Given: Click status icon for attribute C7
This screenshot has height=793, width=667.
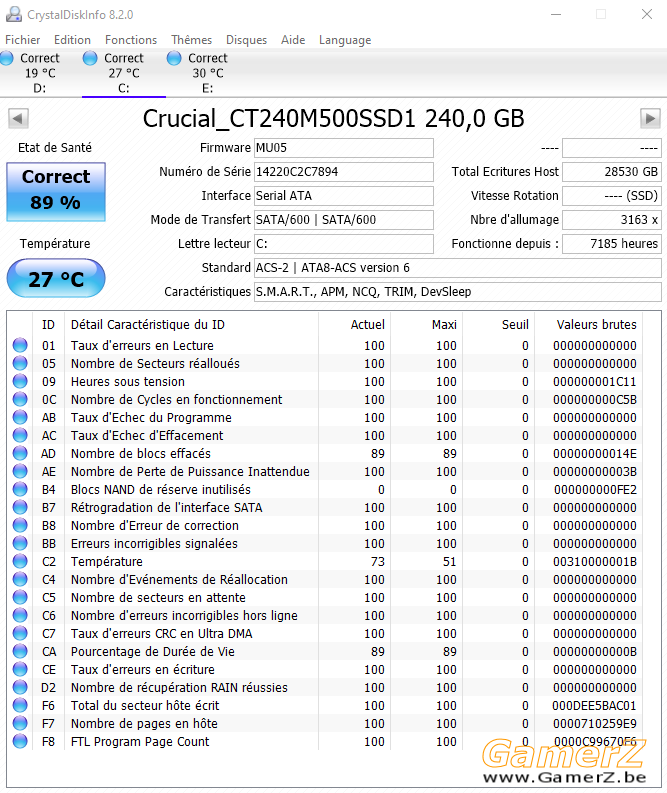Looking at the screenshot, I should 20,633.
